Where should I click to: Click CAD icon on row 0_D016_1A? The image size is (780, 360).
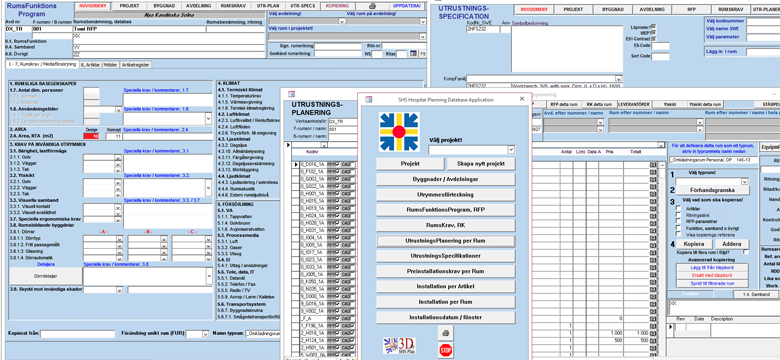[347, 164]
